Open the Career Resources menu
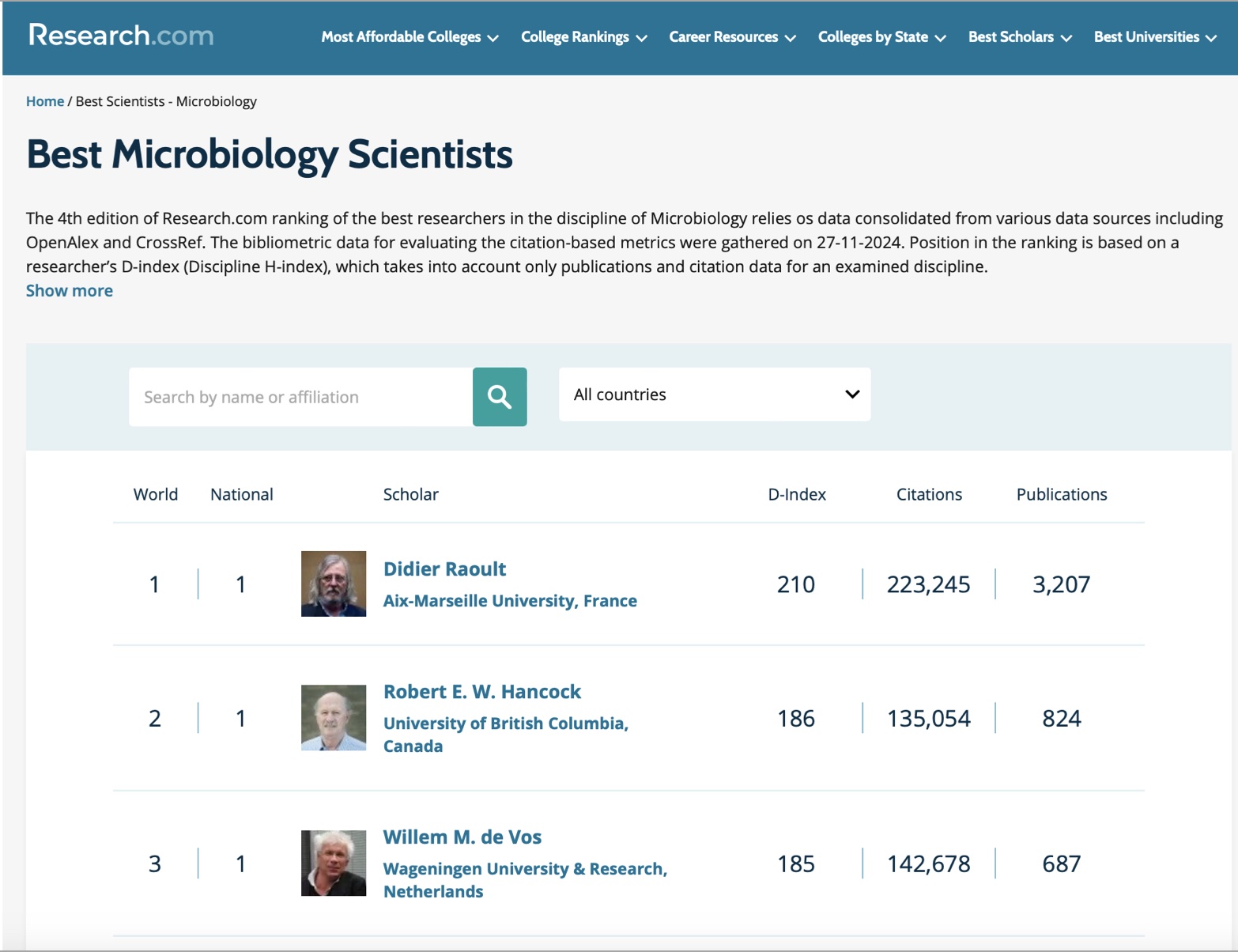Viewport: 1238px width, 952px height. pyautogui.click(x=732, y=37)
